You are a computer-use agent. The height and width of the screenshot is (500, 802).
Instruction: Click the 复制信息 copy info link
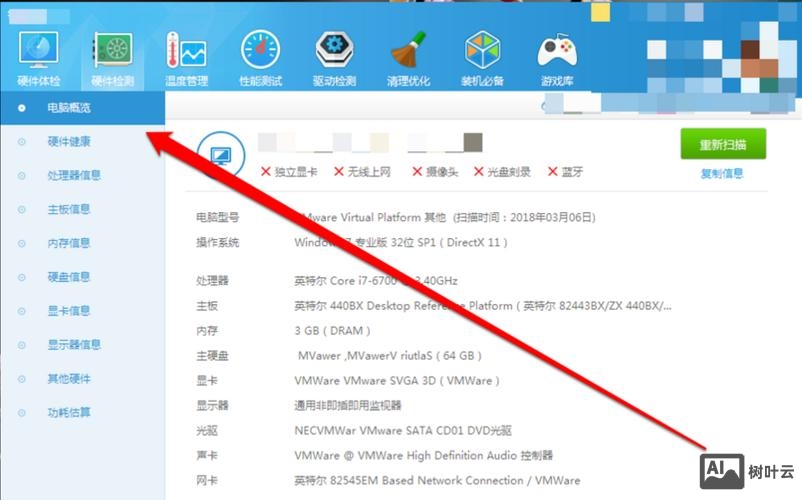[722, 174]
